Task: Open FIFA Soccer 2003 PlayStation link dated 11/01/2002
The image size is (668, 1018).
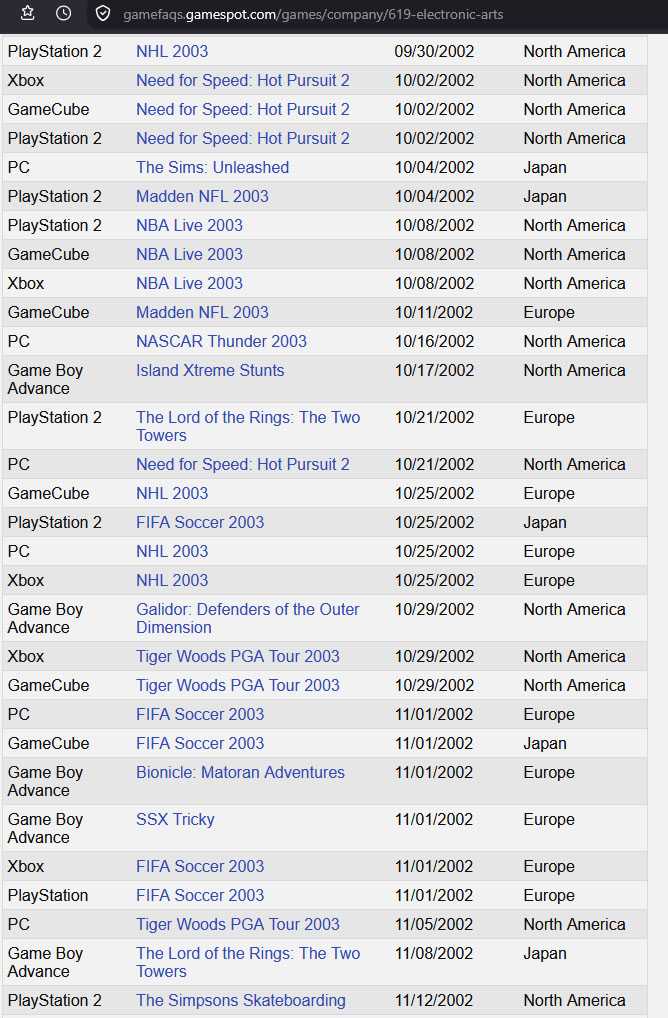Action: [200, 895]
